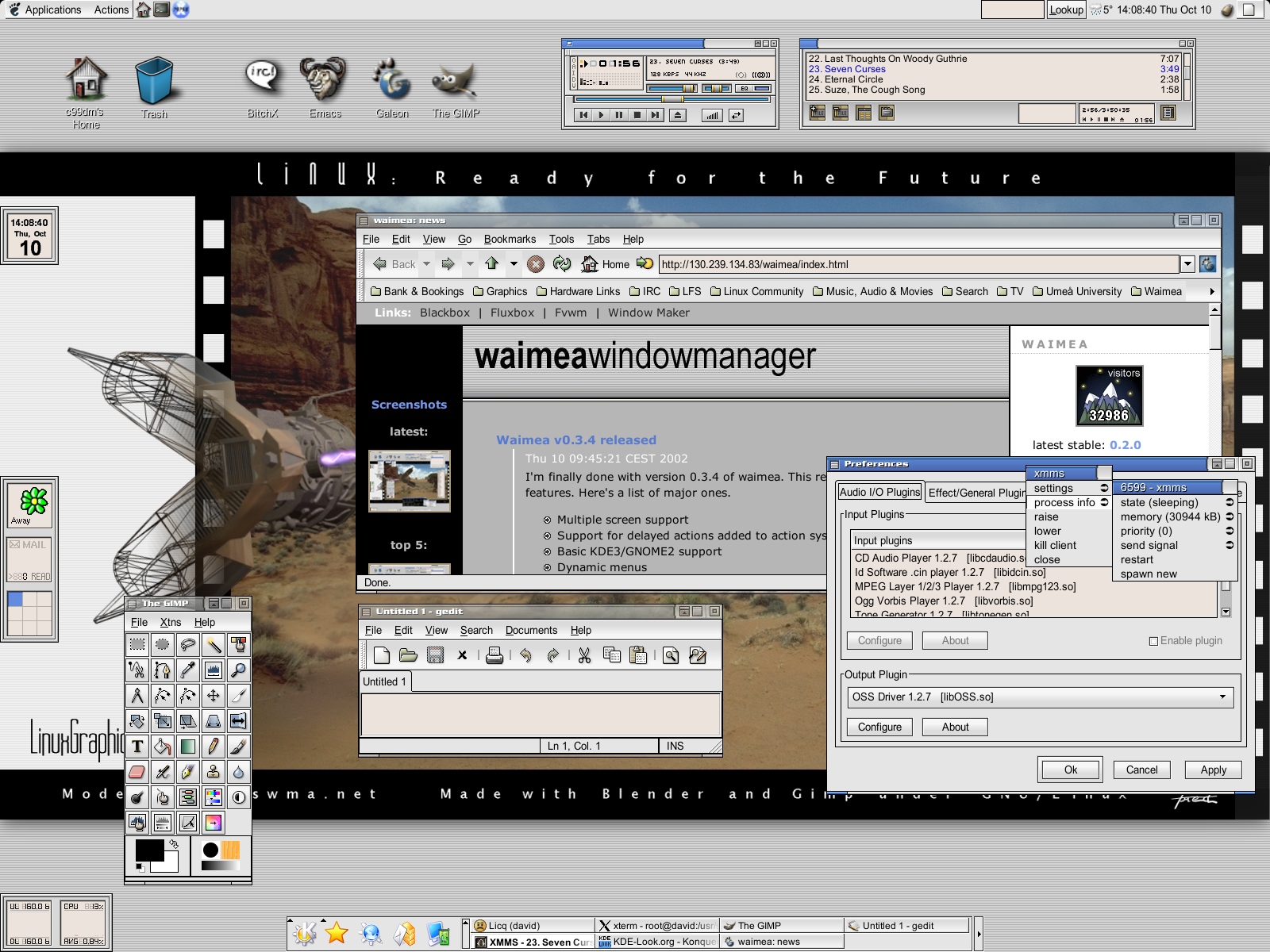Click the Find magnifier icon in gedit
Viewport: 1270px width, 952px height.
point(671,655)
